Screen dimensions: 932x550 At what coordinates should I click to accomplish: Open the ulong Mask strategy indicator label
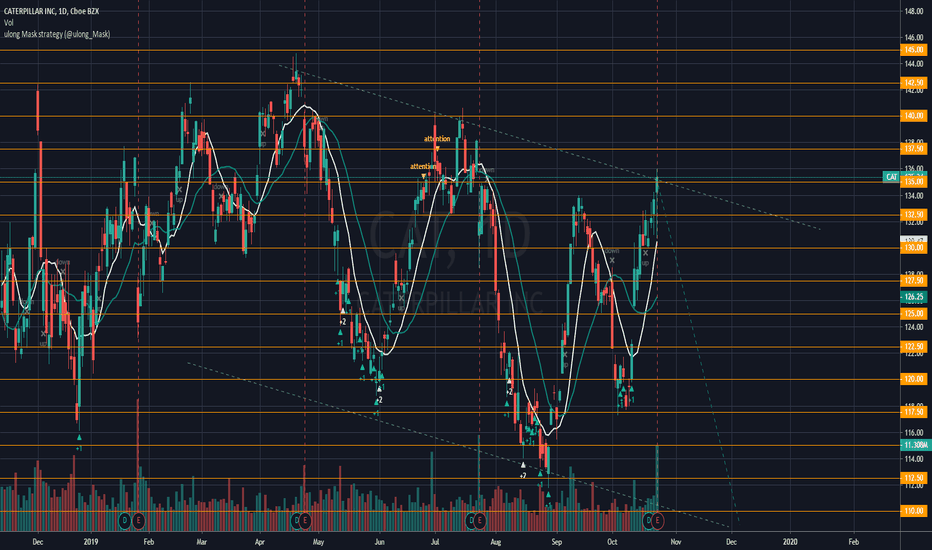[57, 34]
